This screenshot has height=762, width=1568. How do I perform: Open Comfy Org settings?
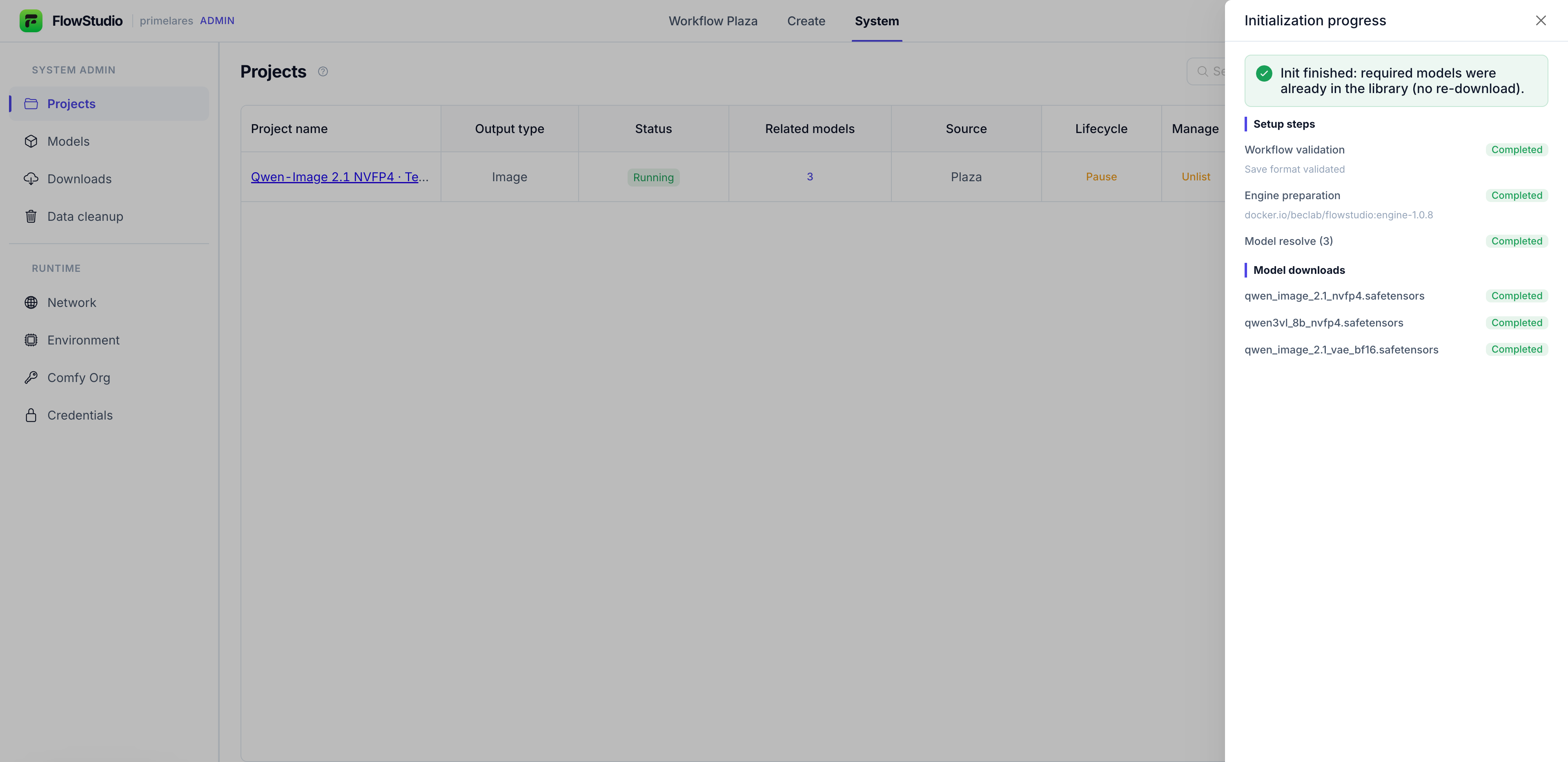point(109,378)
